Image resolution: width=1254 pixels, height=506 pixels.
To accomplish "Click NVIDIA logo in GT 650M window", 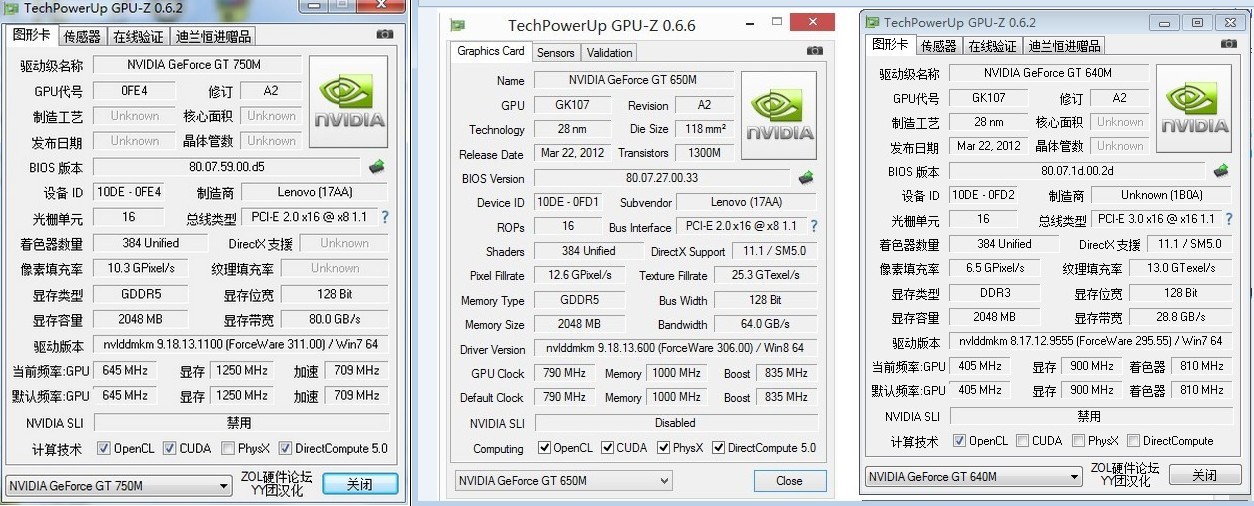I will (x=779, y=116).
